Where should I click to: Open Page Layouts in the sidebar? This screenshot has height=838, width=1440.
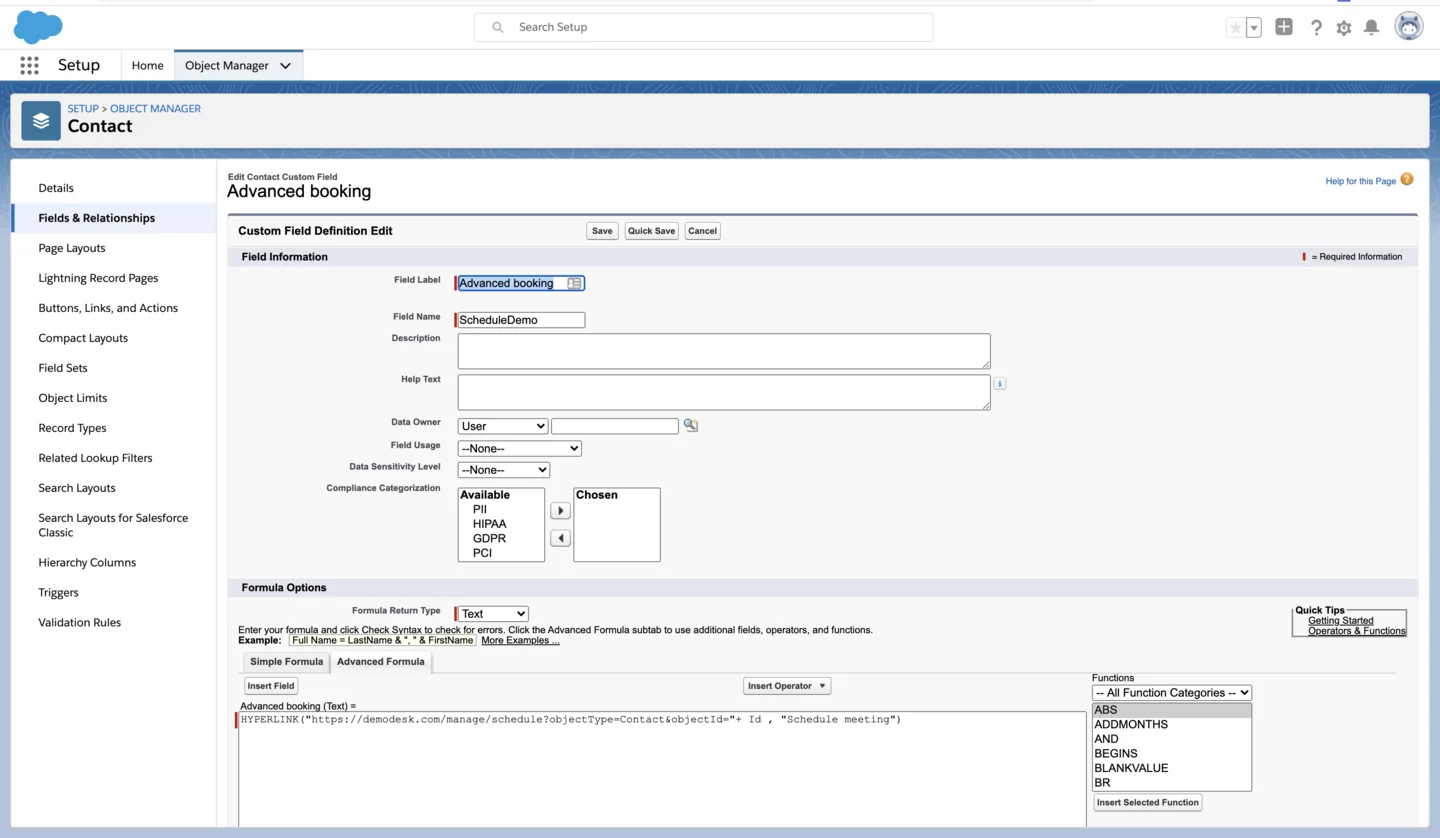(72, 248)
